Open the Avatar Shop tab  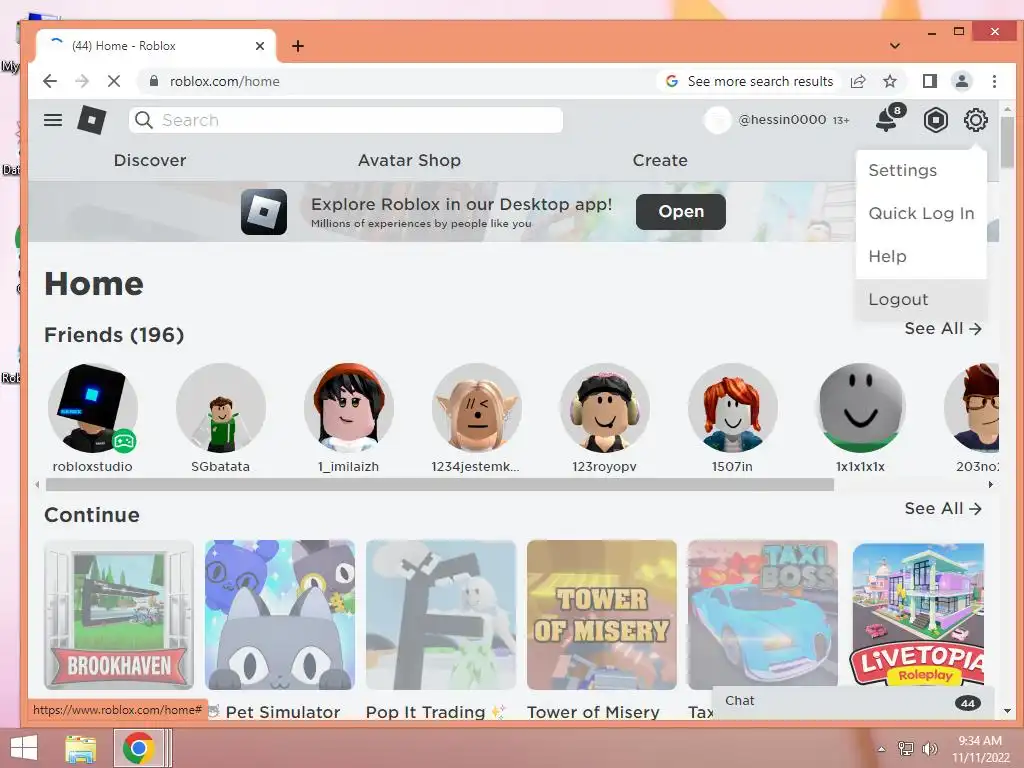tap(409, 161)
